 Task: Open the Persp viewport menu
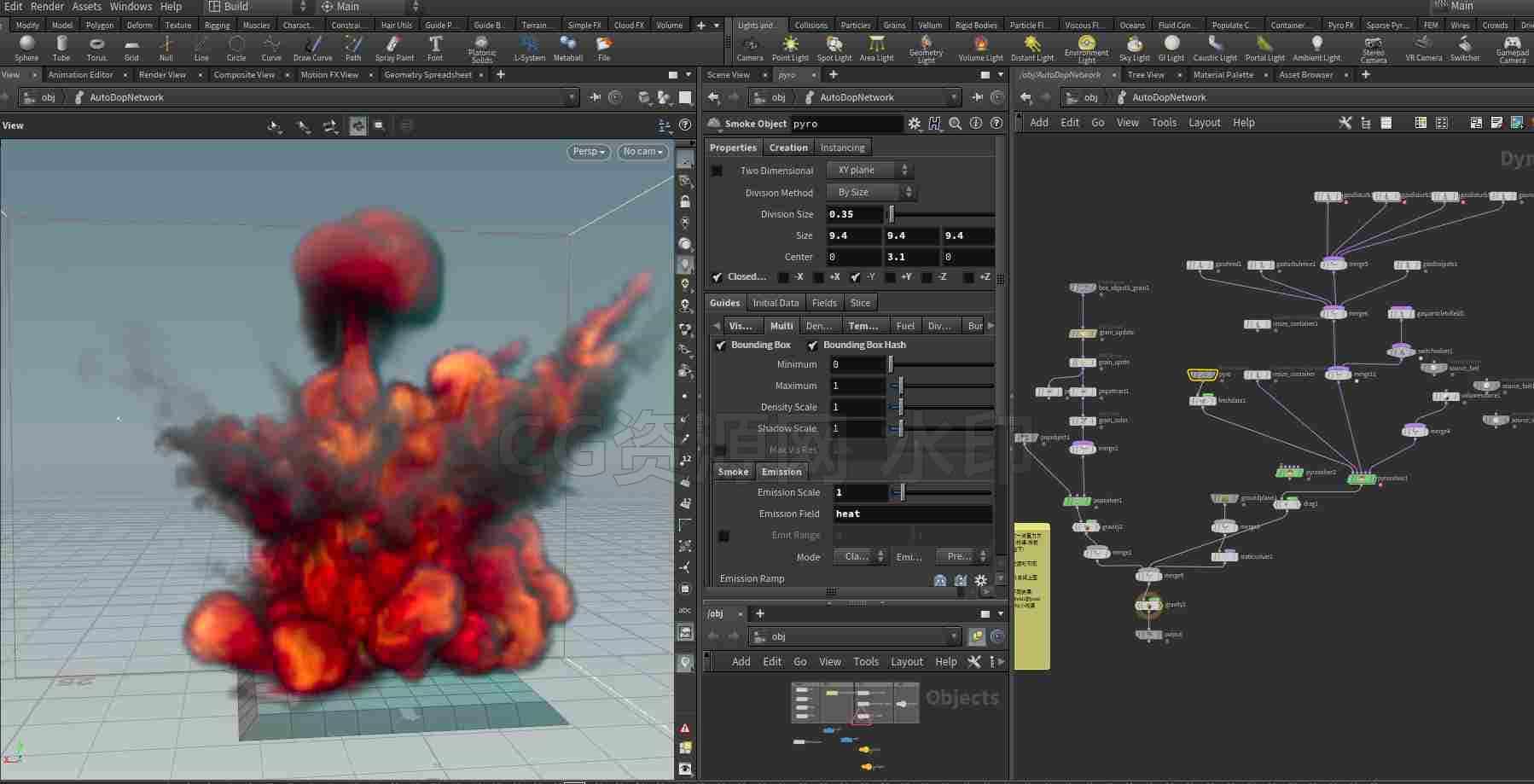click(589, 152)
